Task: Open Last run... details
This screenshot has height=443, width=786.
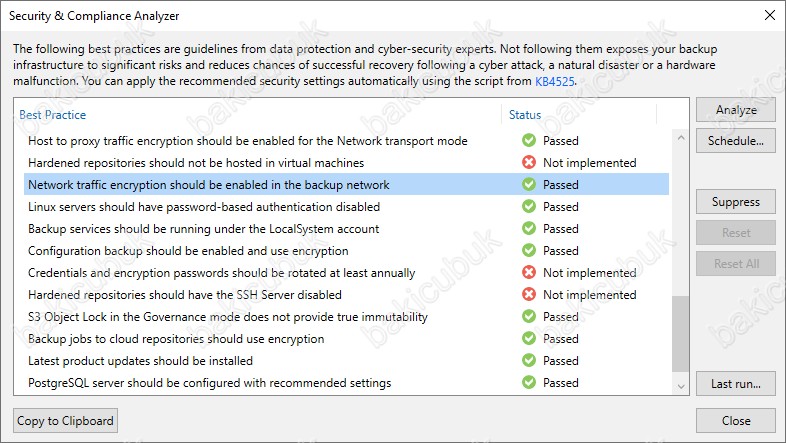Action: [x=736, y=384]
